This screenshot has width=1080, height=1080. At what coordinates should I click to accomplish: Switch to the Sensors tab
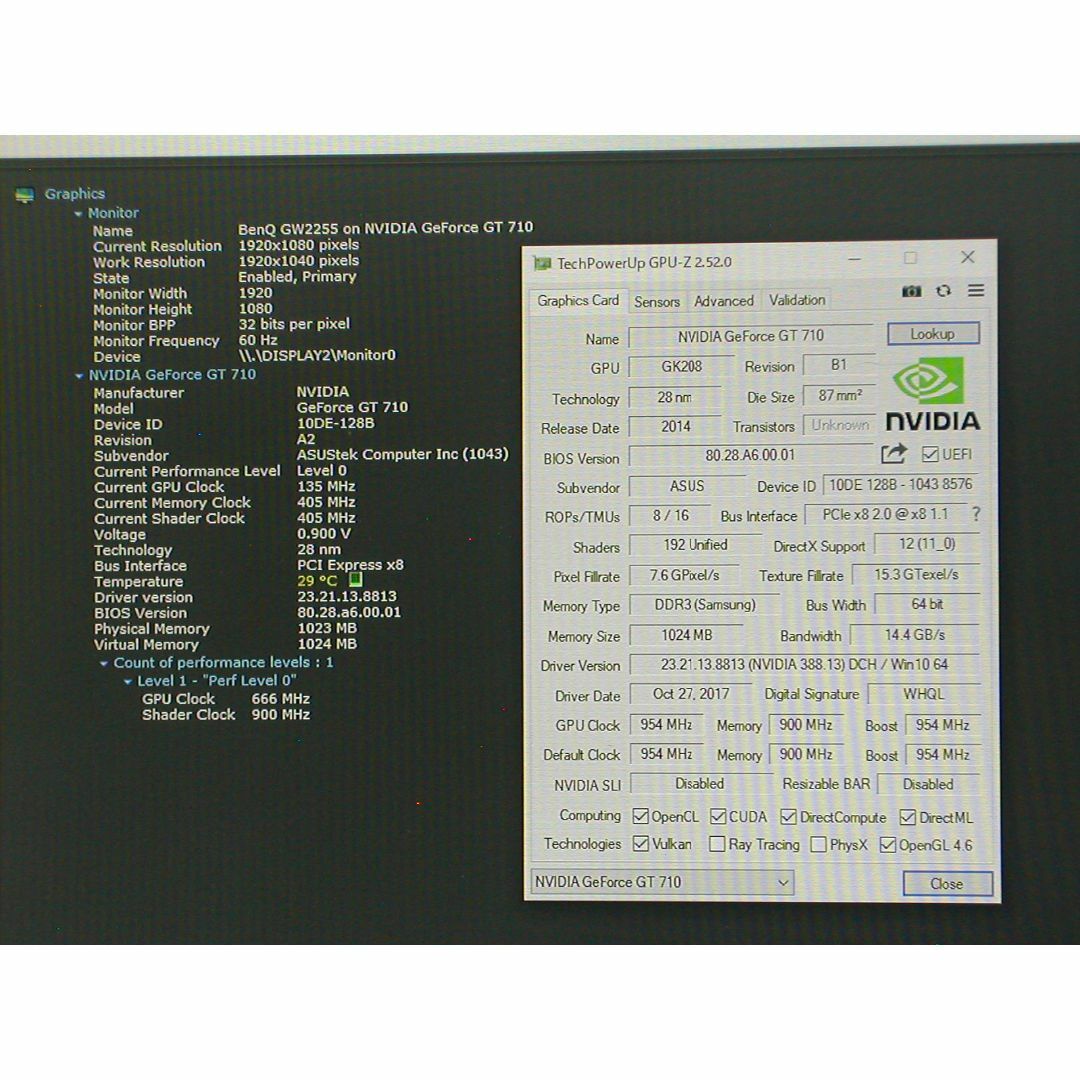pyautogui.click(x=657, y=302)
